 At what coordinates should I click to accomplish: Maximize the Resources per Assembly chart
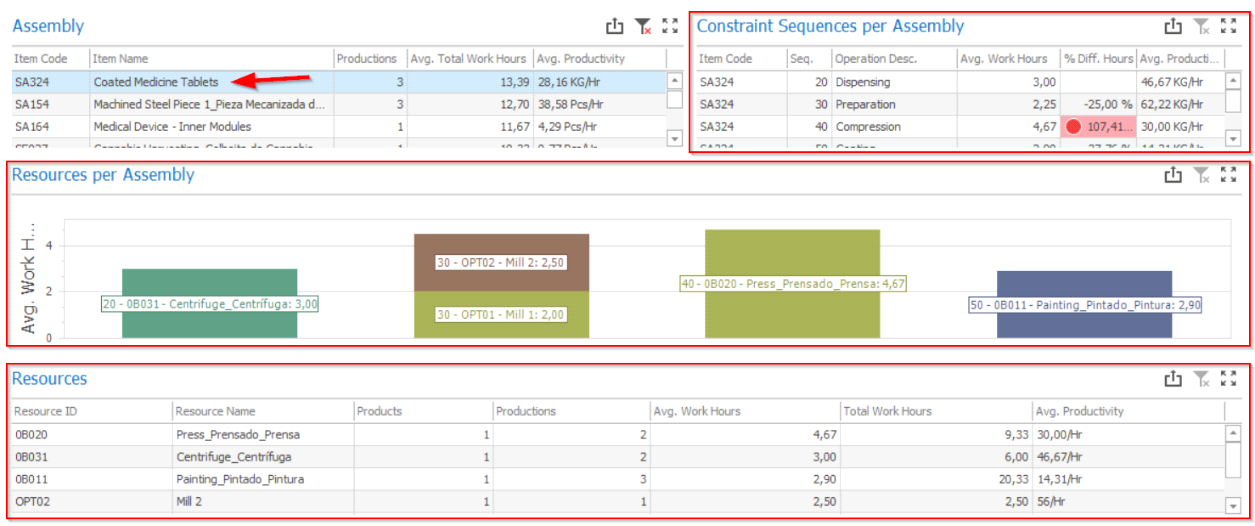[x=1229, y=175]
